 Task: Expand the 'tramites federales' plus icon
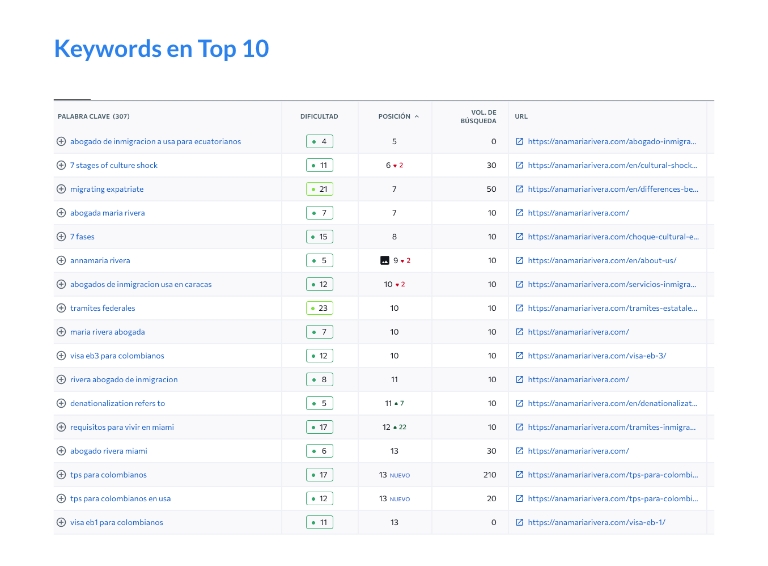coord(61,308)
